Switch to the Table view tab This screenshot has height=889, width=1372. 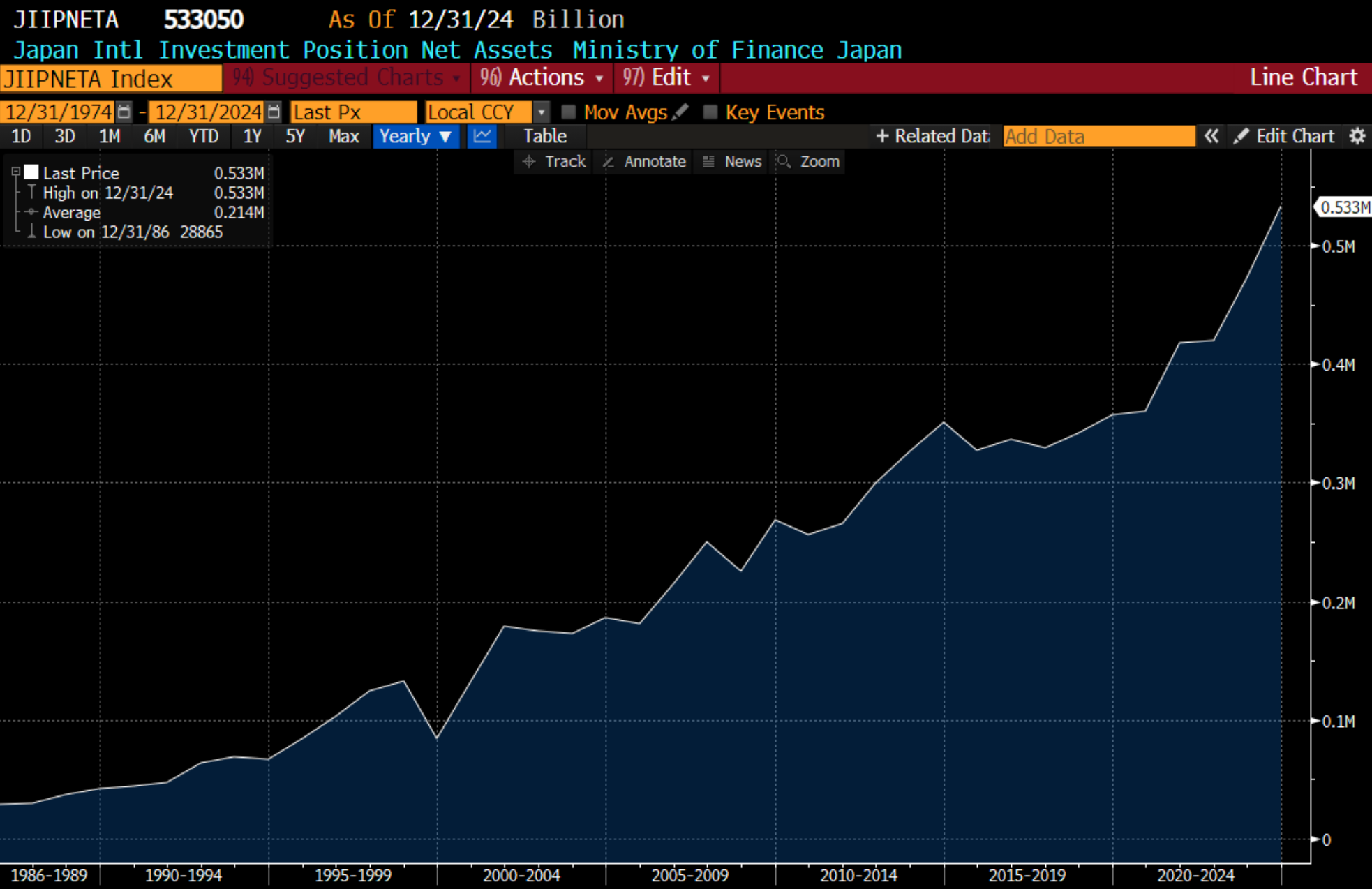click(544, 136)
